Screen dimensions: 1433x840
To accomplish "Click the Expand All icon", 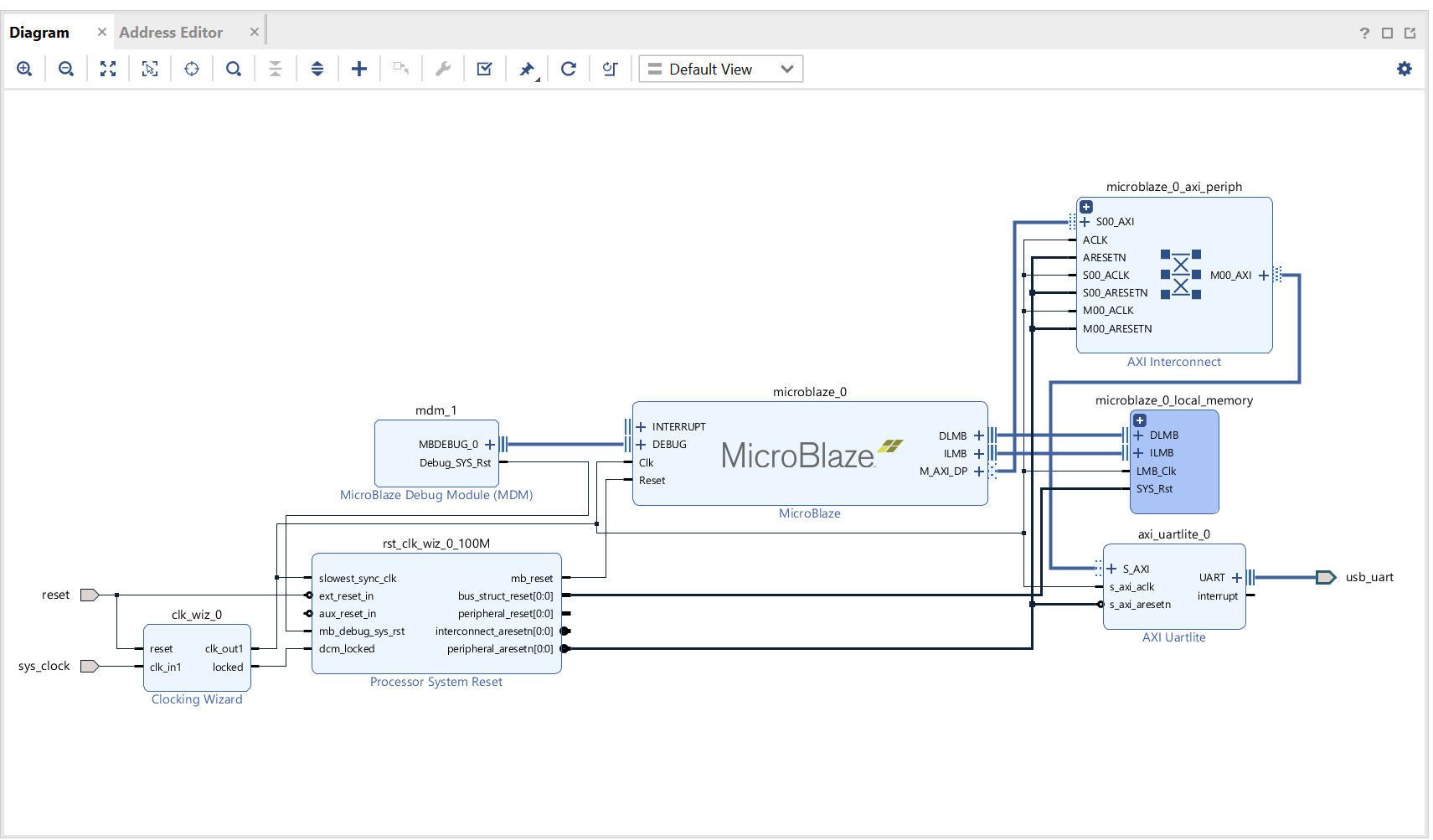I will [x=317, y=69].
